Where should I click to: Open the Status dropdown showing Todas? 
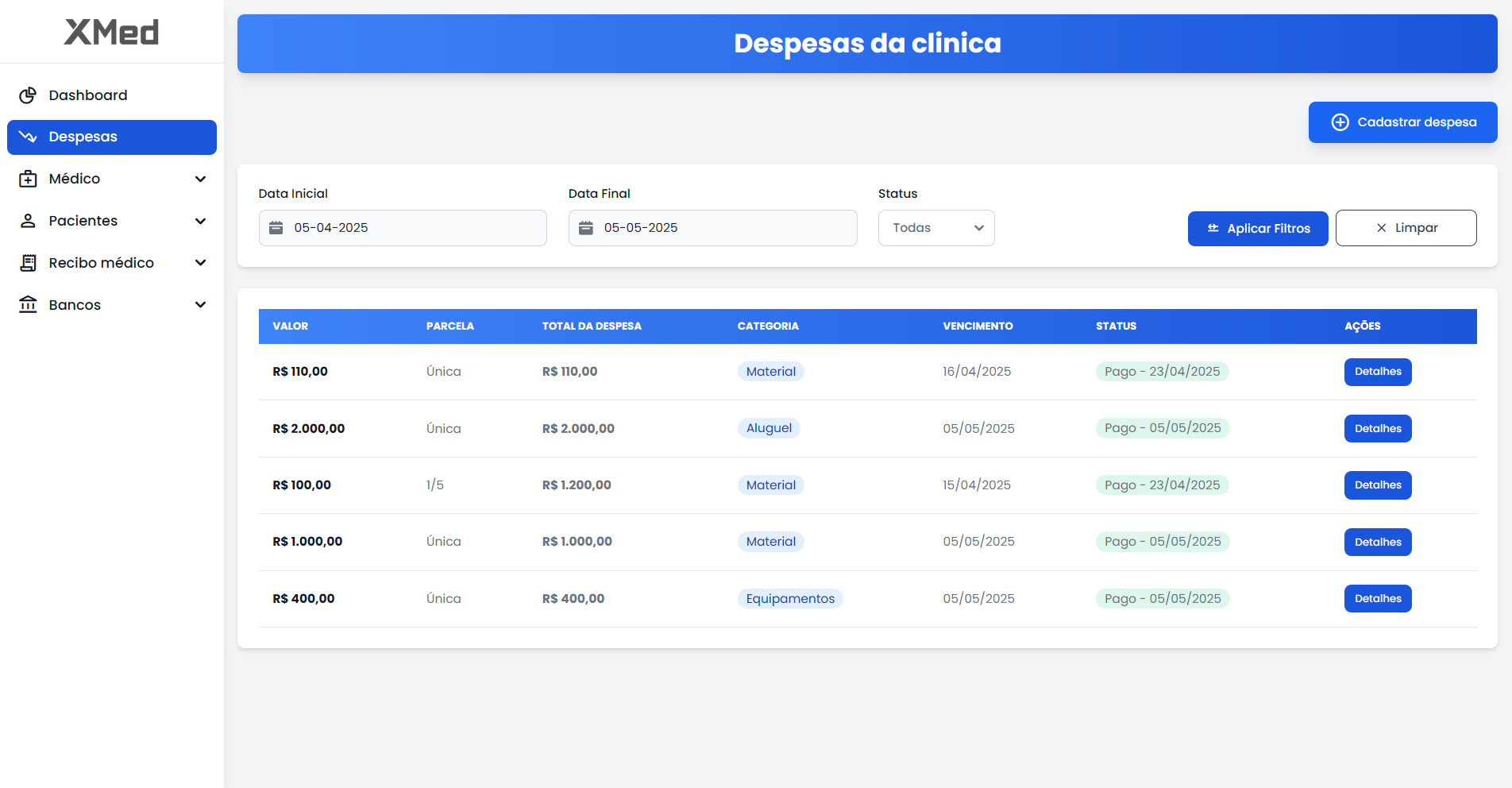point(935,228)
